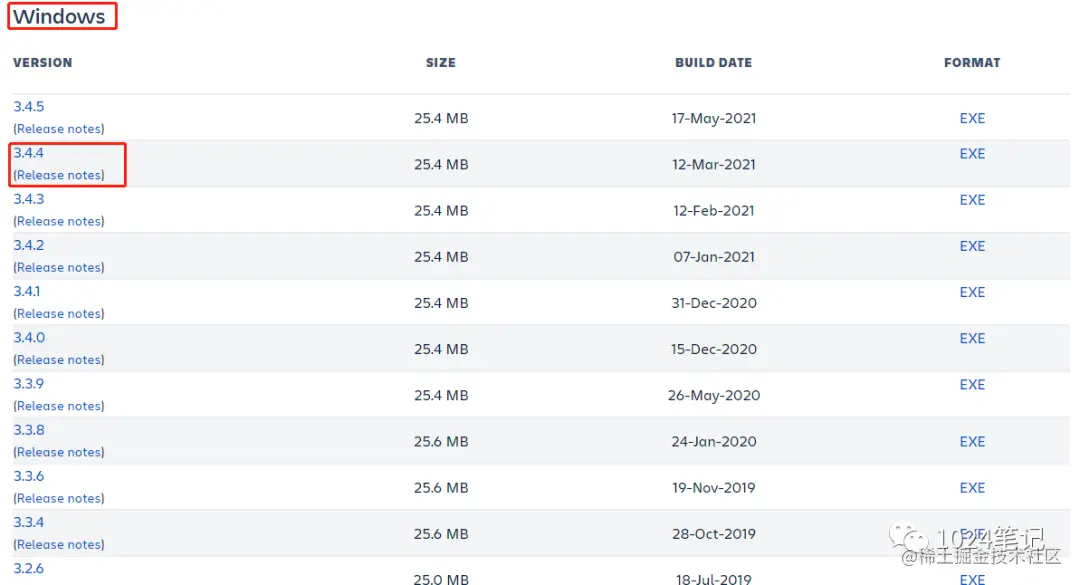Download EXE for build 18-Jul-2019
This screenshot has height=585, width=1080.
(x=972, y=579)
